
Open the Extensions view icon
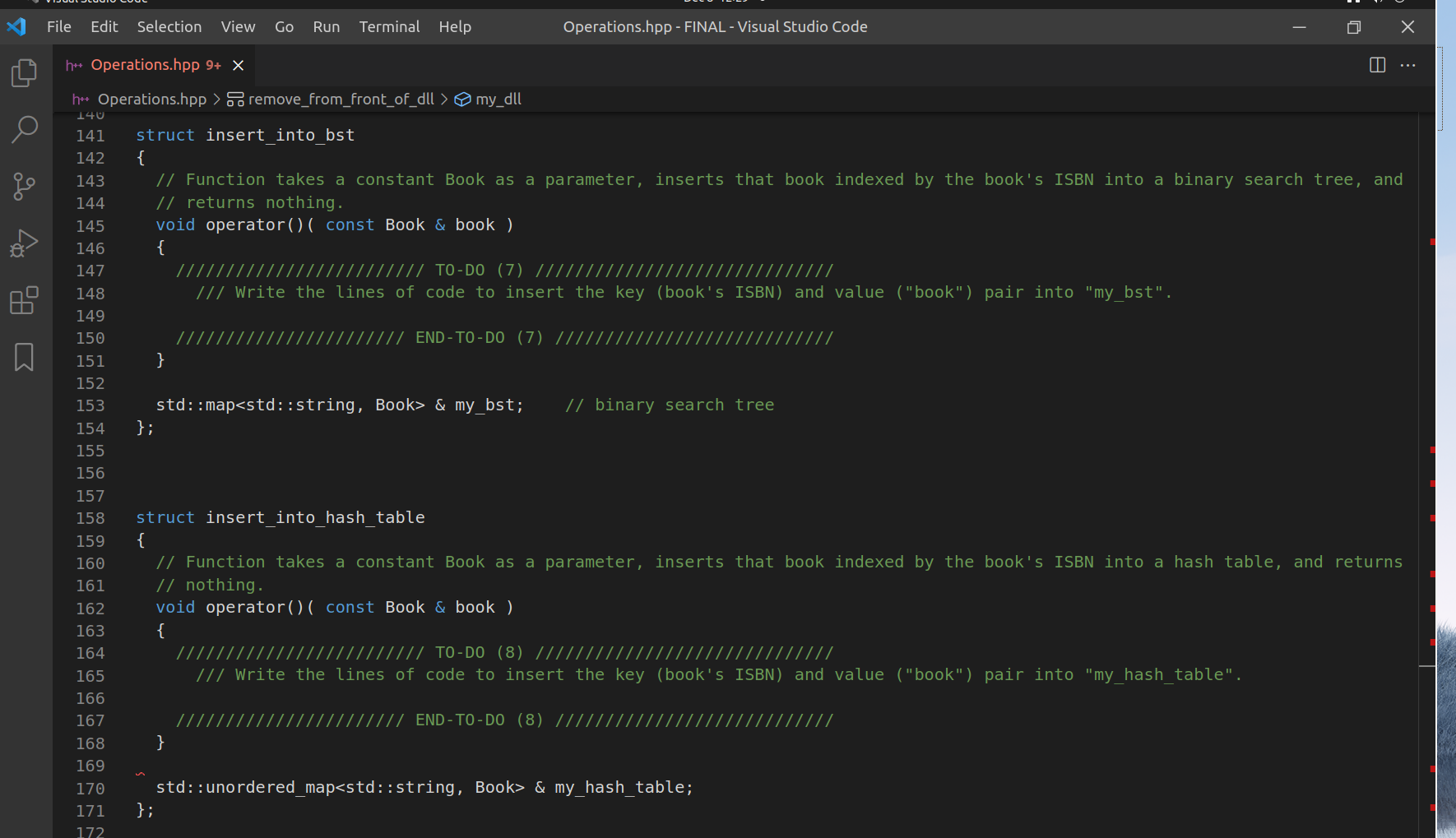pyautogui.click(x=25, y=300)
